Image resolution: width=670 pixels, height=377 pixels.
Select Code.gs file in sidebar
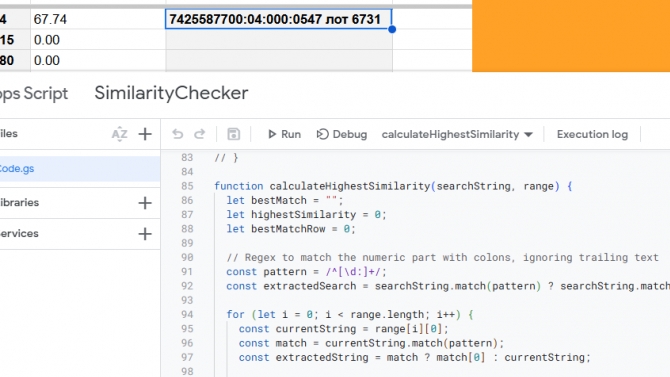tap(80, 168)
